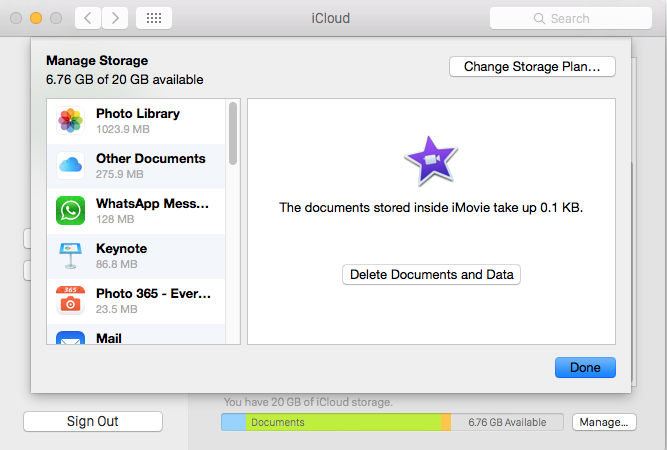Select the Photo Library row title
This screenshot has width=667, height=450.
(x=138, y=114)
